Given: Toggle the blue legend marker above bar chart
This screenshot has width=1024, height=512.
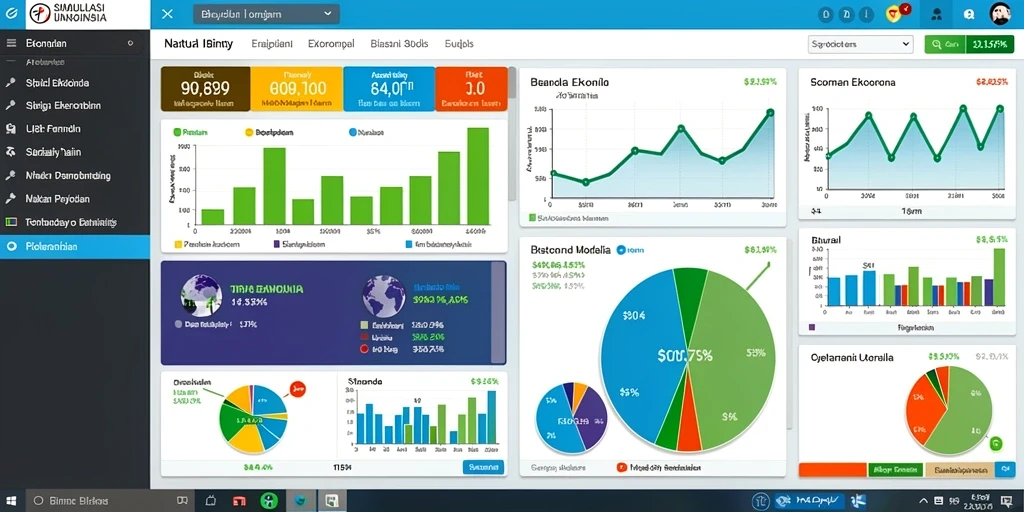Looking at the screenshot, I should [x=353, y=132].
